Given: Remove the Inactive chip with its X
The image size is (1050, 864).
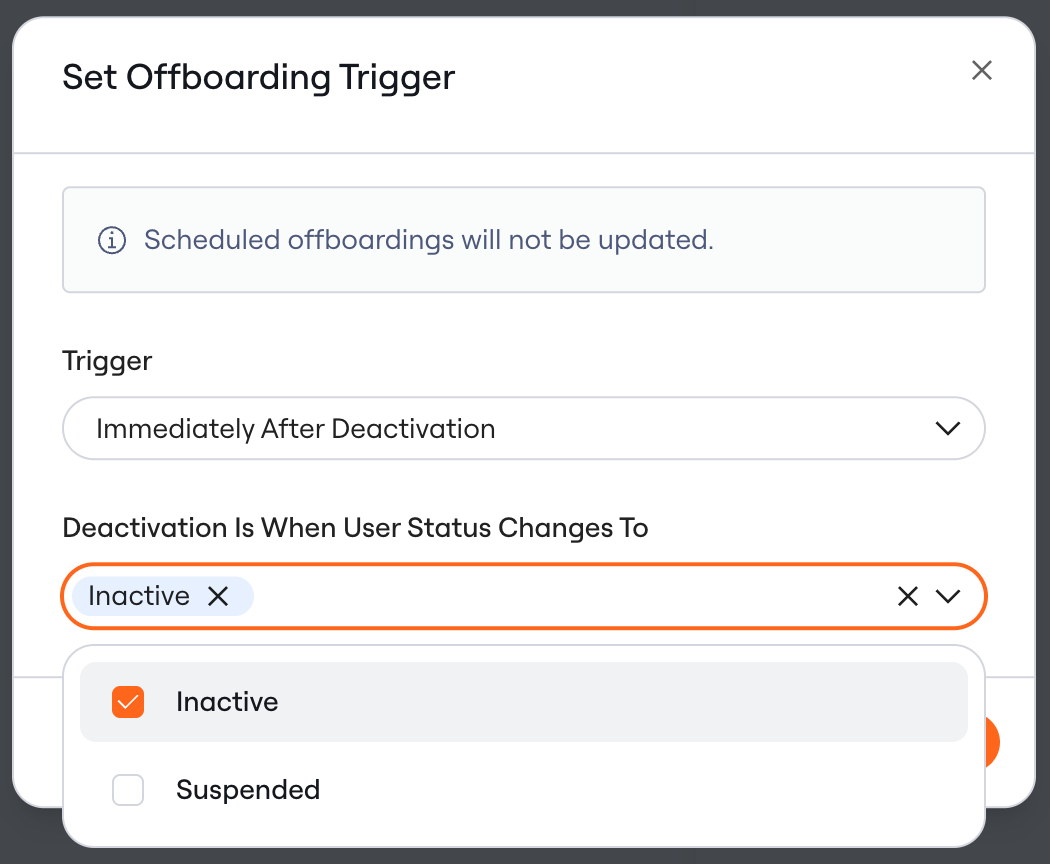Looking at the screenshot, I should (x=218, y=595).
